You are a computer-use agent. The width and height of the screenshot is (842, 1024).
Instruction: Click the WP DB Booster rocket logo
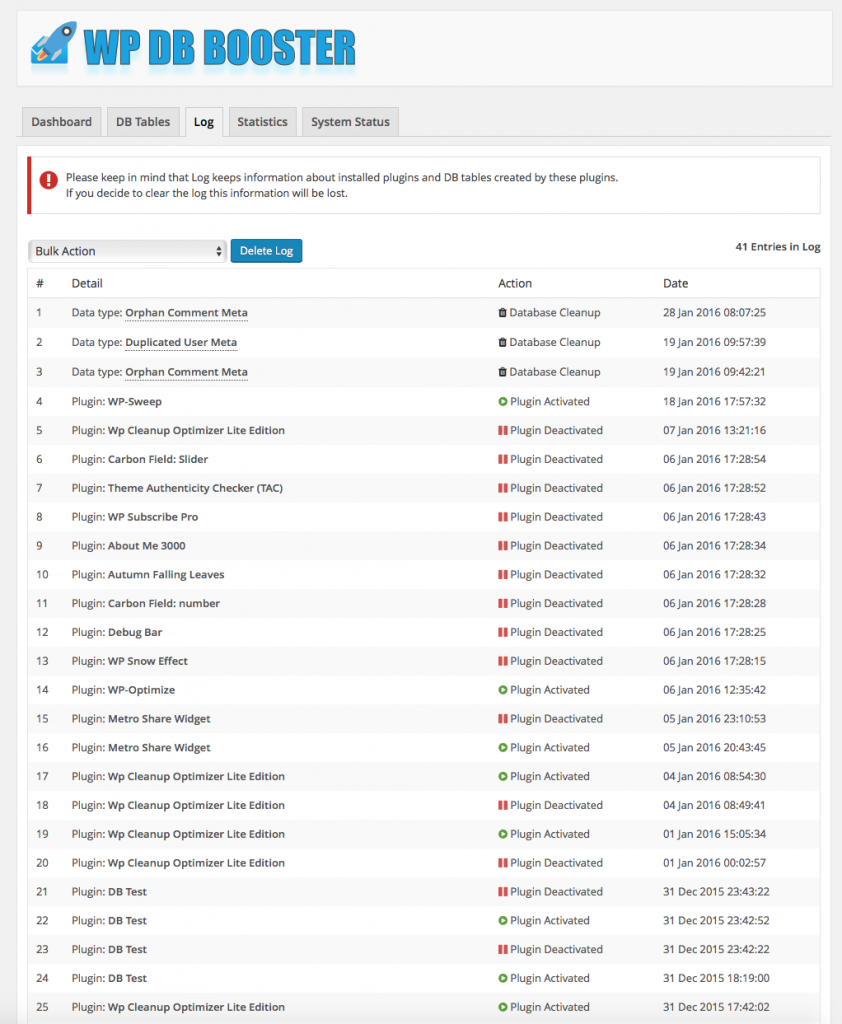(x=54, y=44)
